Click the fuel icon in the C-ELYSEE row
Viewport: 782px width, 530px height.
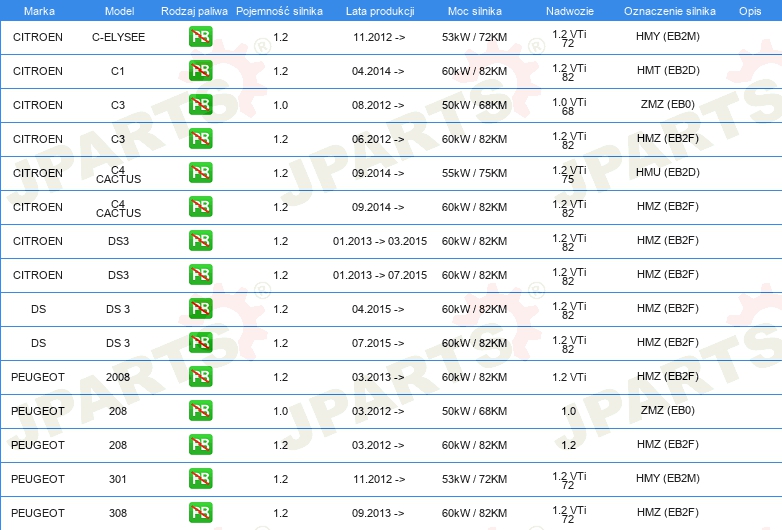coord(200,37)
